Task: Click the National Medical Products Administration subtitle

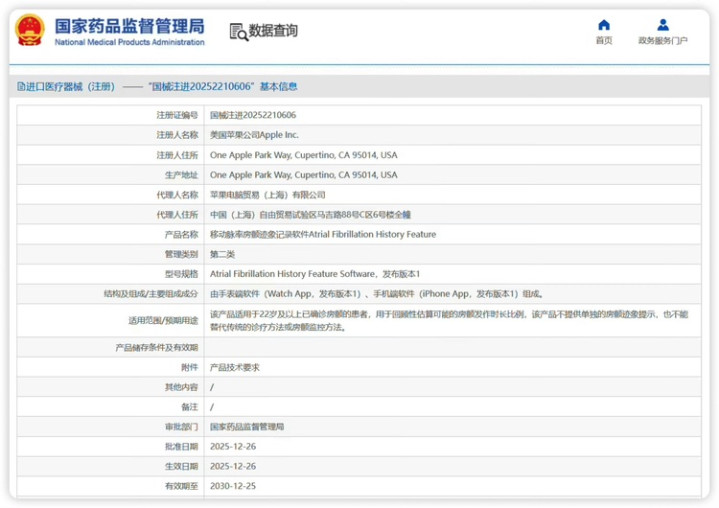Action: 129,43
